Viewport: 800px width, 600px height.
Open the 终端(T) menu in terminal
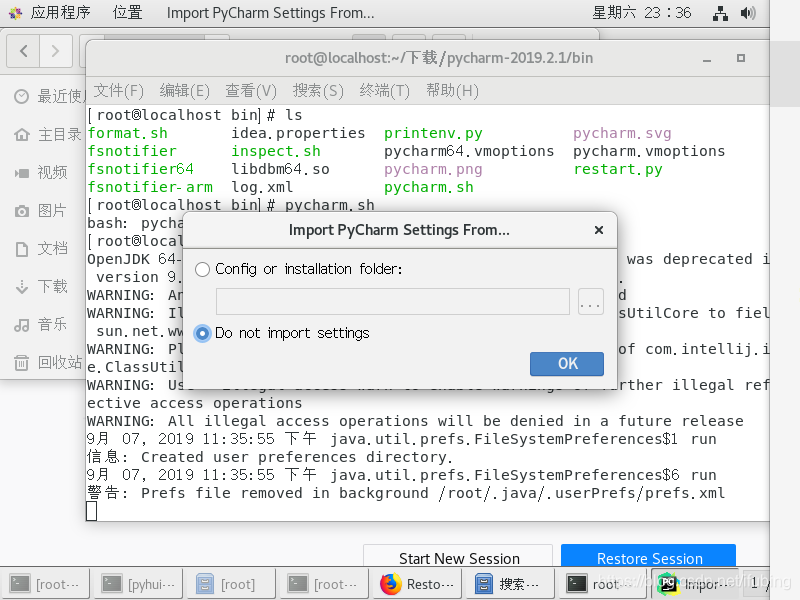(385, 91)
